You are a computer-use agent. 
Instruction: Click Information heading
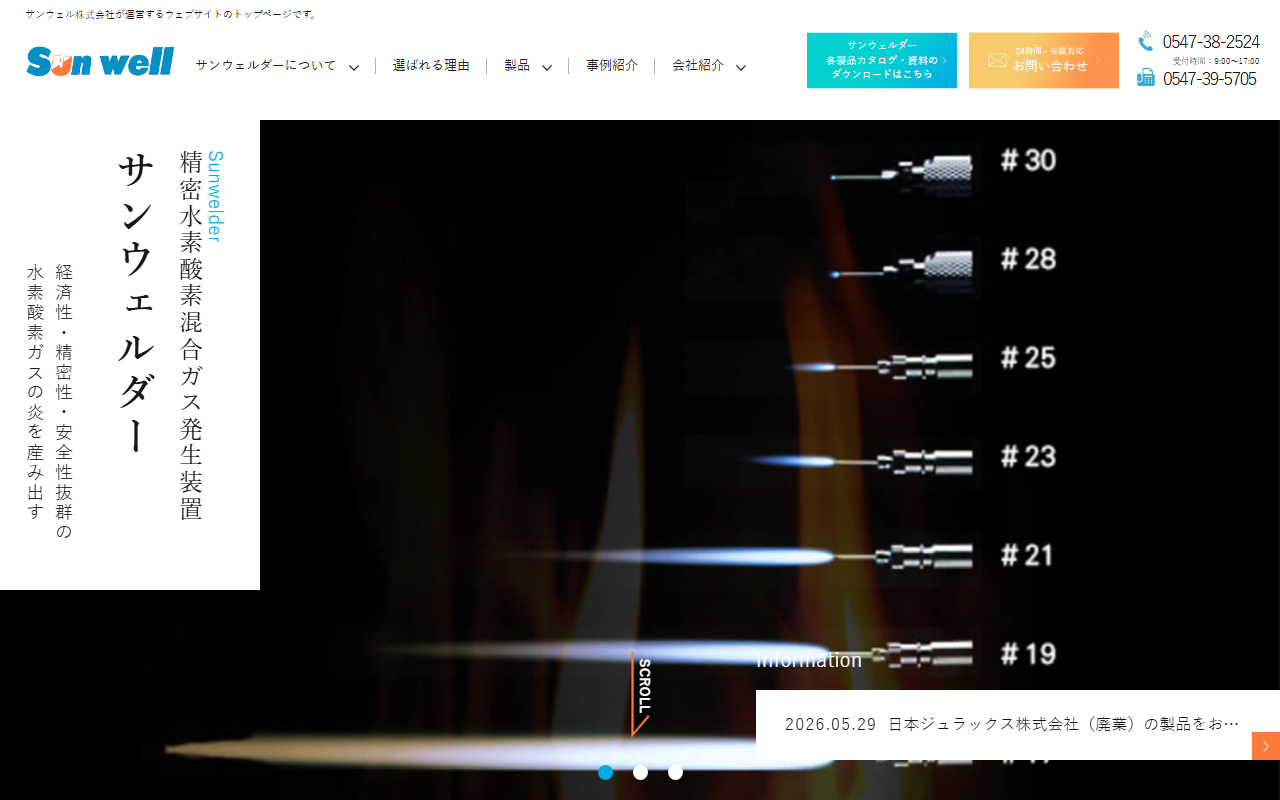[809, 660]
